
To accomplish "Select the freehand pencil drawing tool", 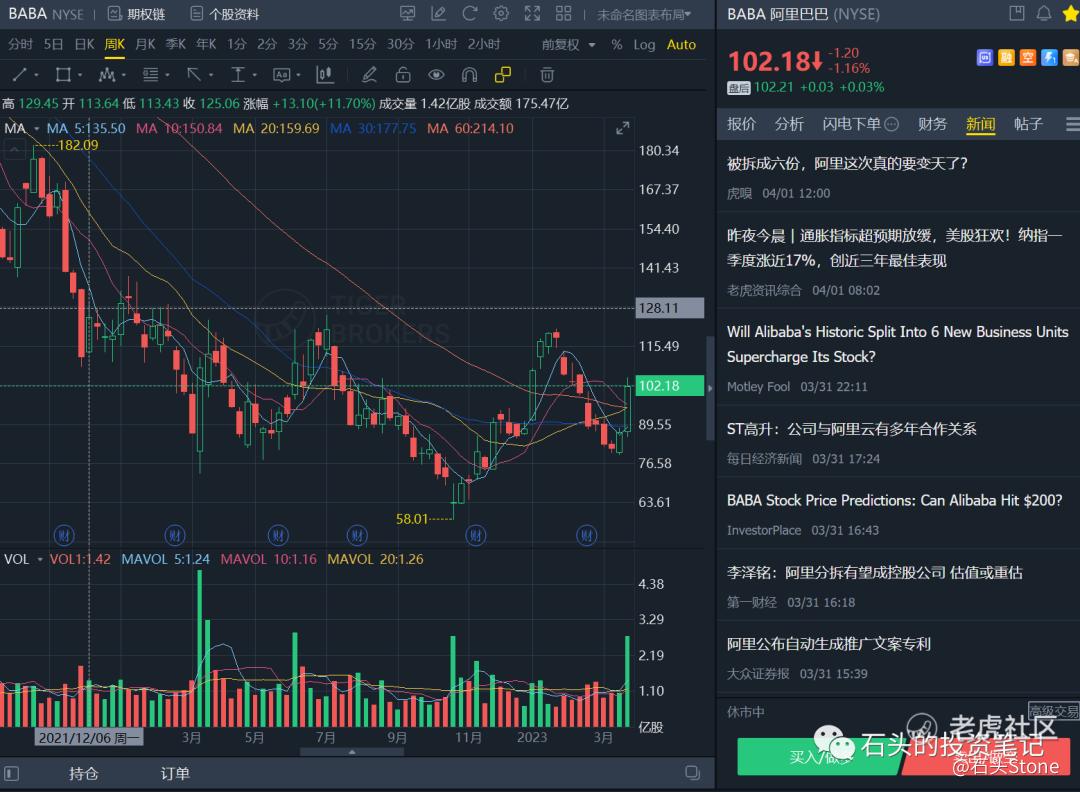I will (369, 74).
